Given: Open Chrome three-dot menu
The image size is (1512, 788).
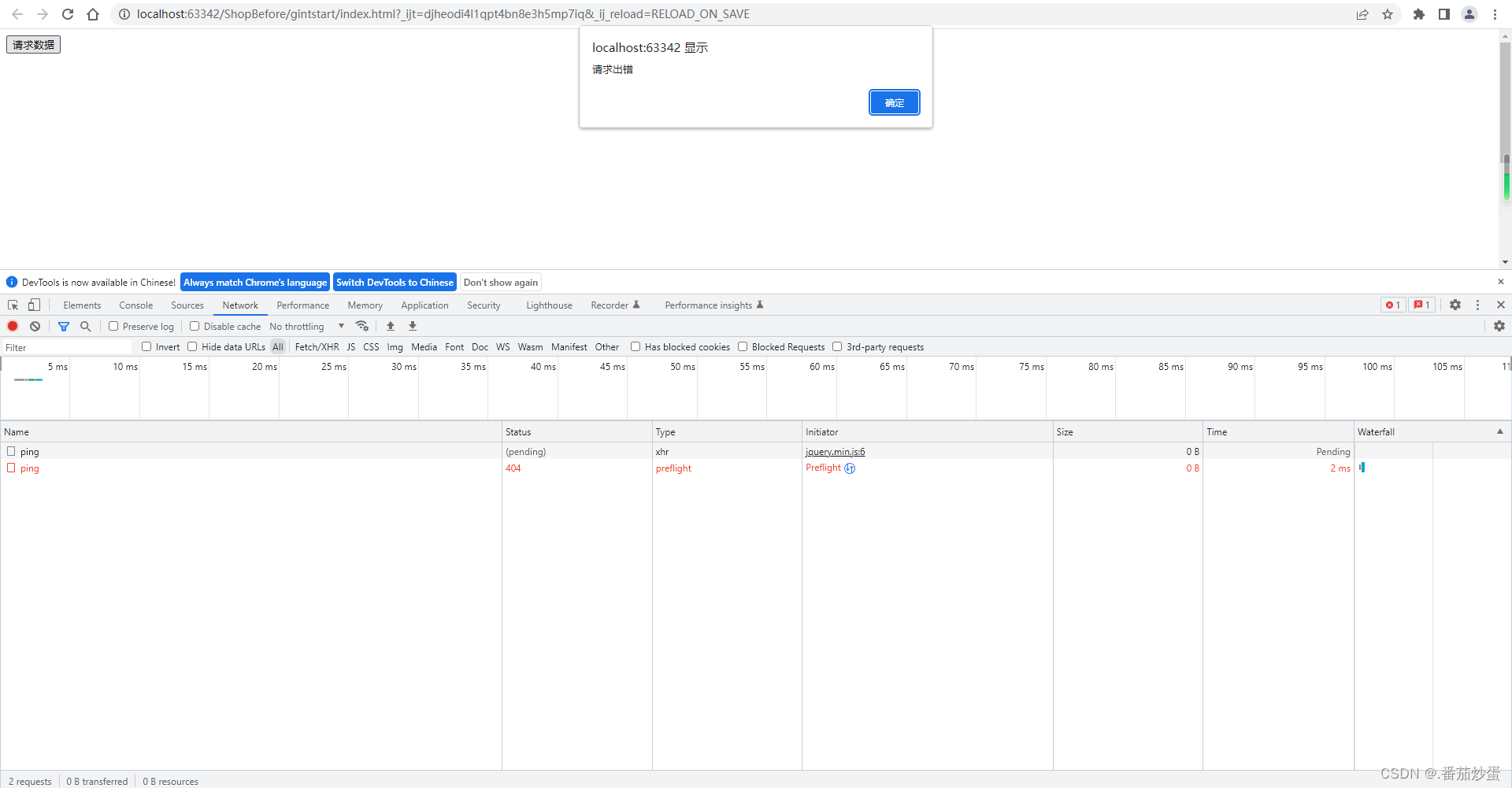Looking at the screenshot, I should tap(1495, 14).
